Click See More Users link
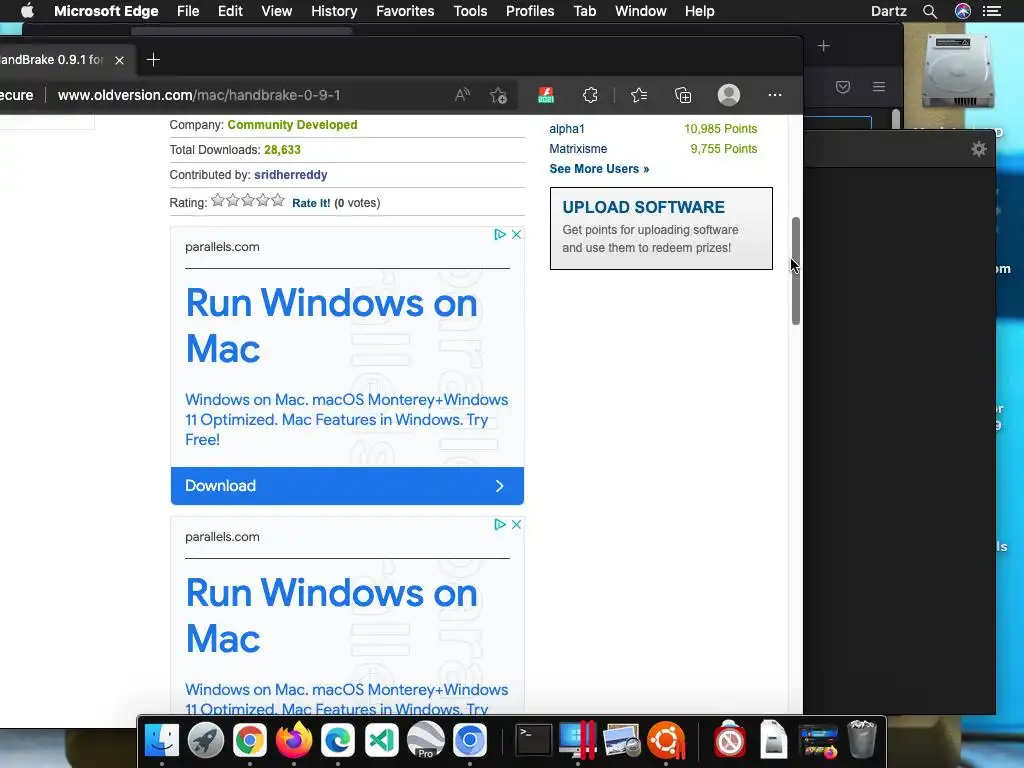The width and height of the screenshot is (1024, 768). pos(599,169)
